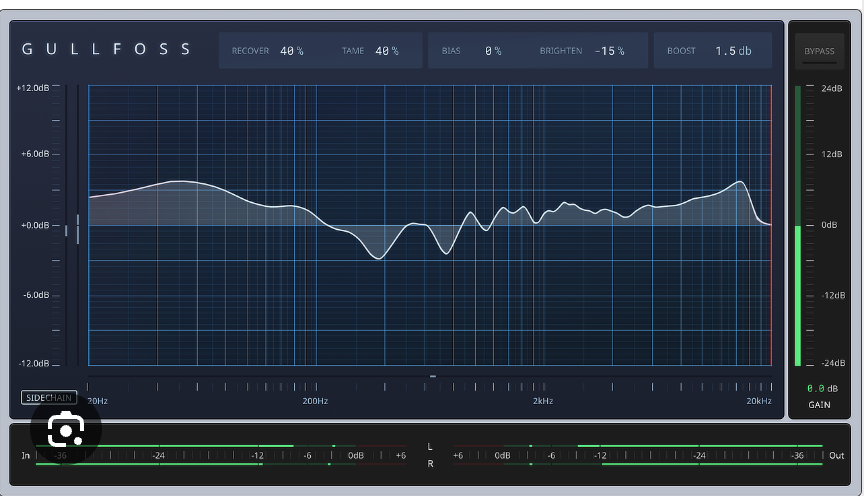
Task: Click the 20kHz frequency label
Action: coord(759,401)
